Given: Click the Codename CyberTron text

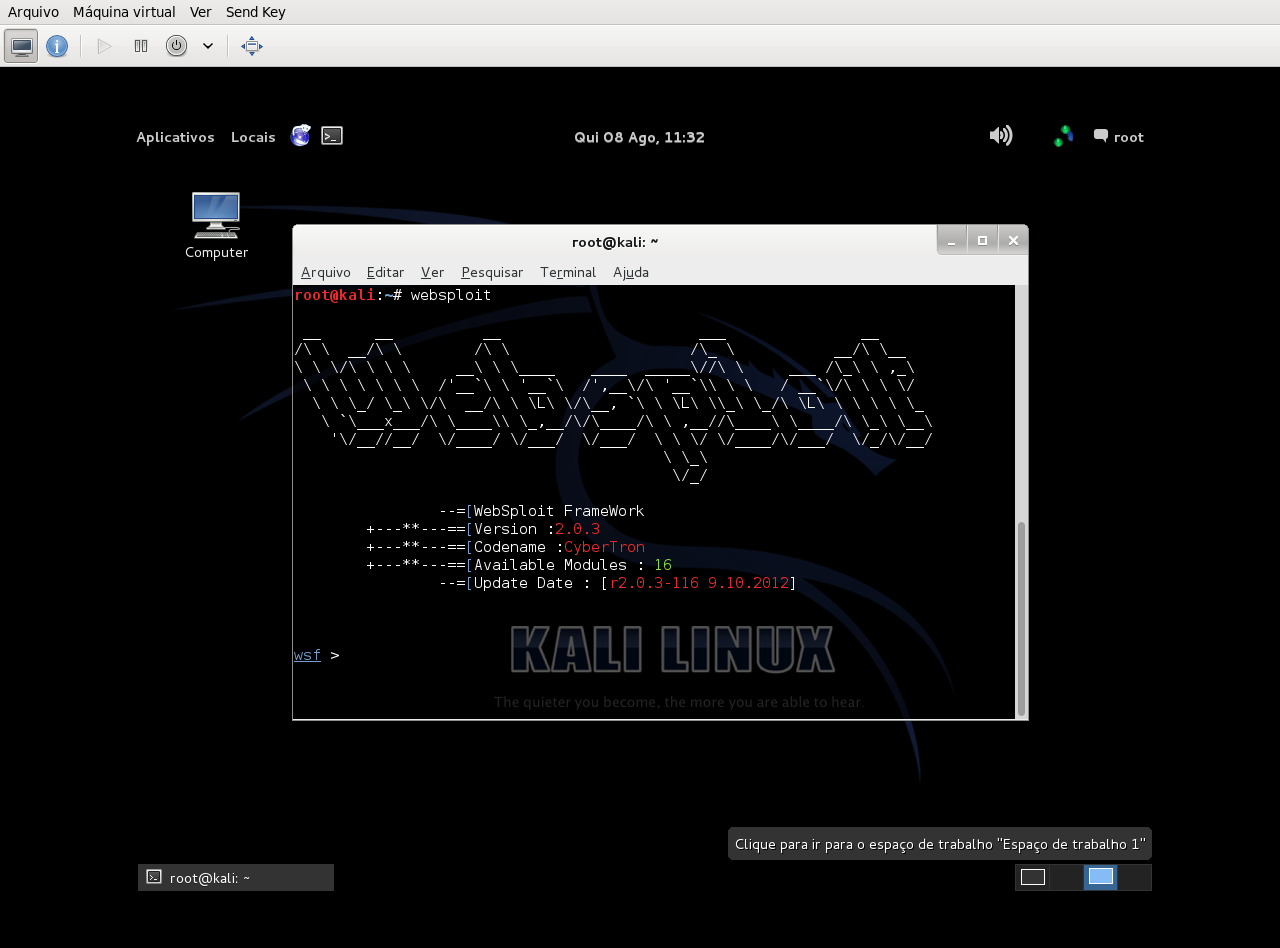Looking at the screenshot, I should [559, 547].
